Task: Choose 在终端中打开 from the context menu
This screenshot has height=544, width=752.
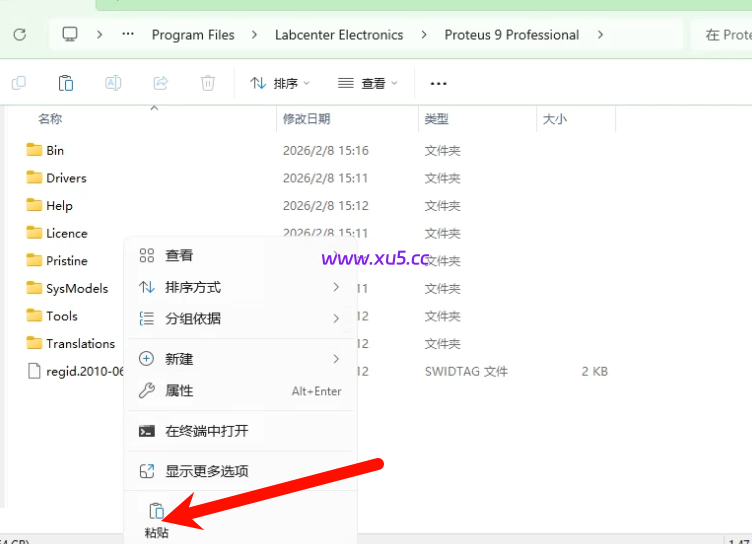Action: [206, 431]
